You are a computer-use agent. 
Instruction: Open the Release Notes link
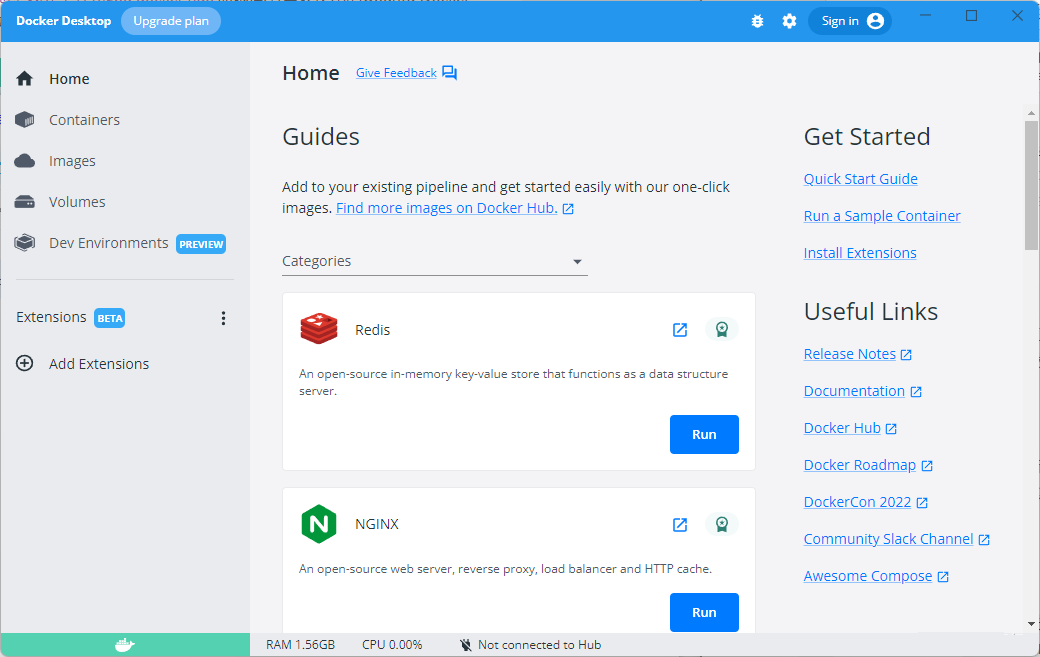coord(850,354)
